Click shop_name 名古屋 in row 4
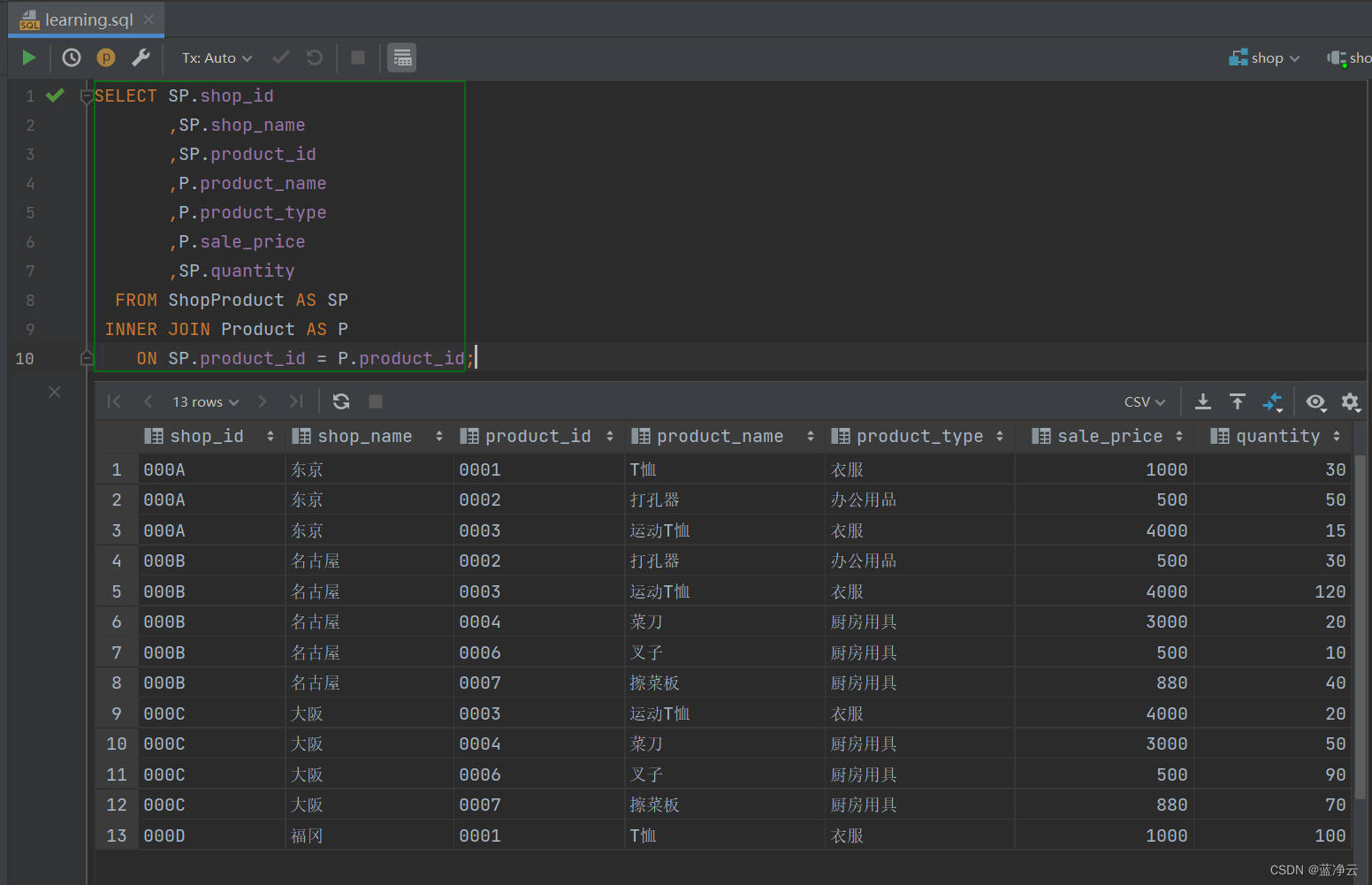 [x=370, y=561]
